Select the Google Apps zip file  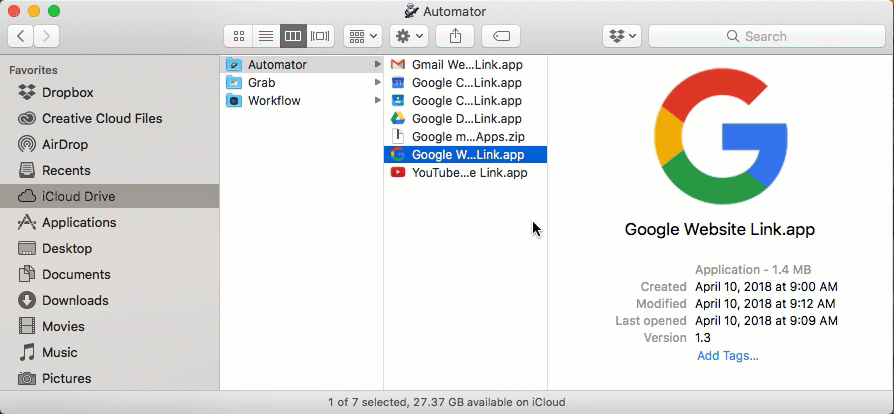[467, 136]
